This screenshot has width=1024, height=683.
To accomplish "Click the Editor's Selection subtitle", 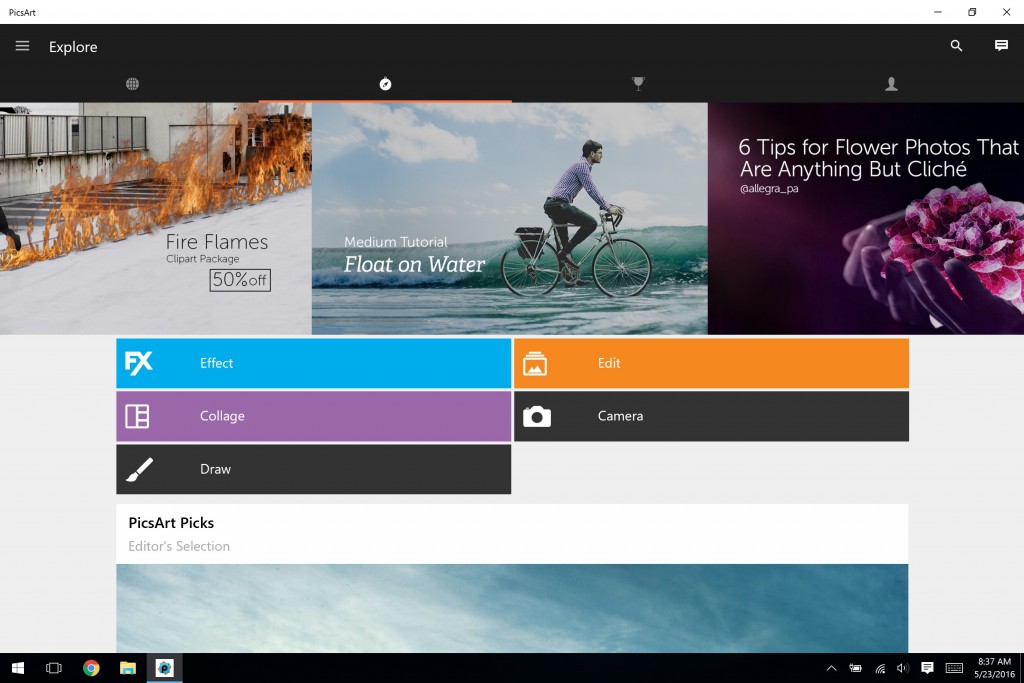I will 179,546.
